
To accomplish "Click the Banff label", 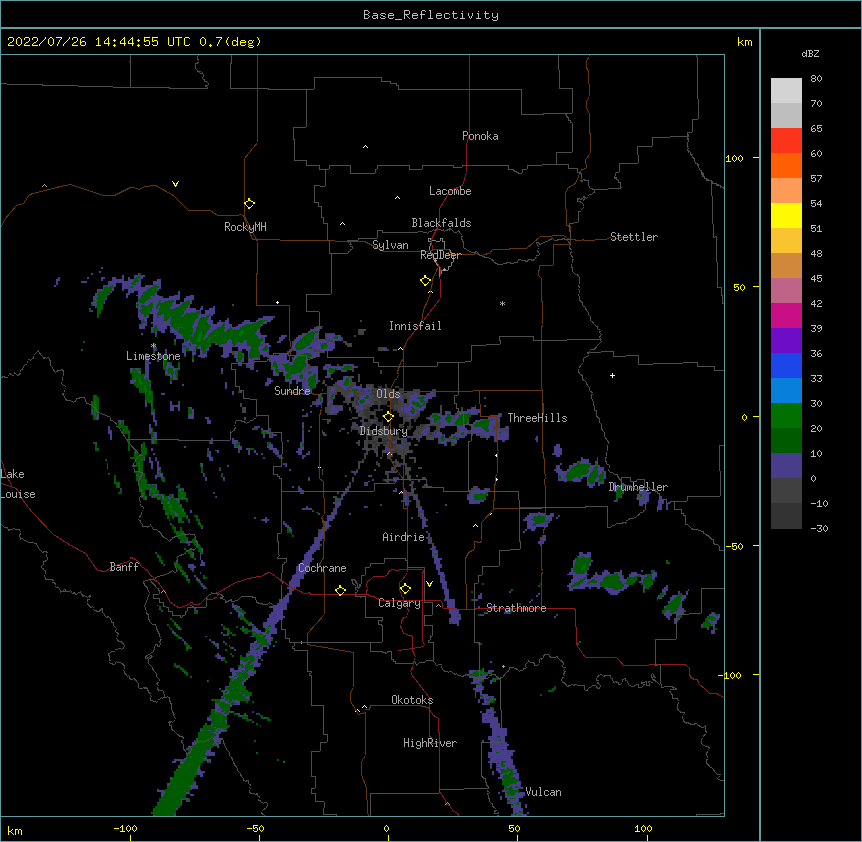I will (x=124, y=567).
